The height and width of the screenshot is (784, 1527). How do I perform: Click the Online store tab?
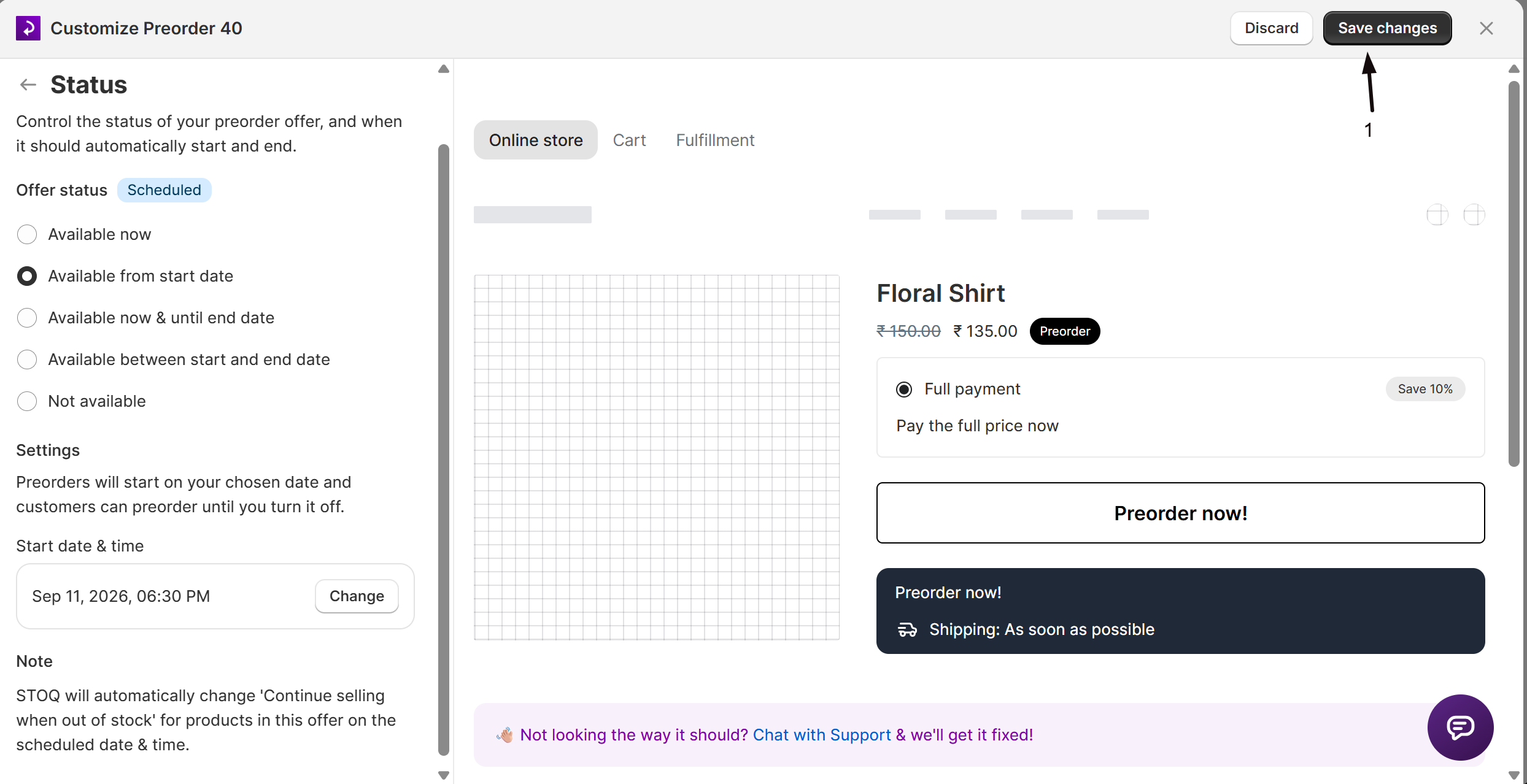click(x=536, y=140)
